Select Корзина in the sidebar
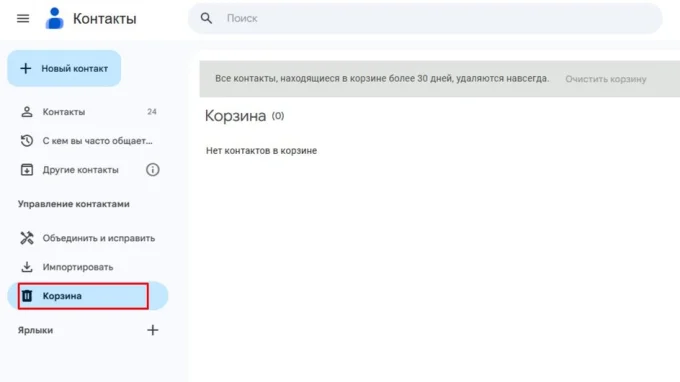Viewport: 680px width, 382px height. pos(88,296)
